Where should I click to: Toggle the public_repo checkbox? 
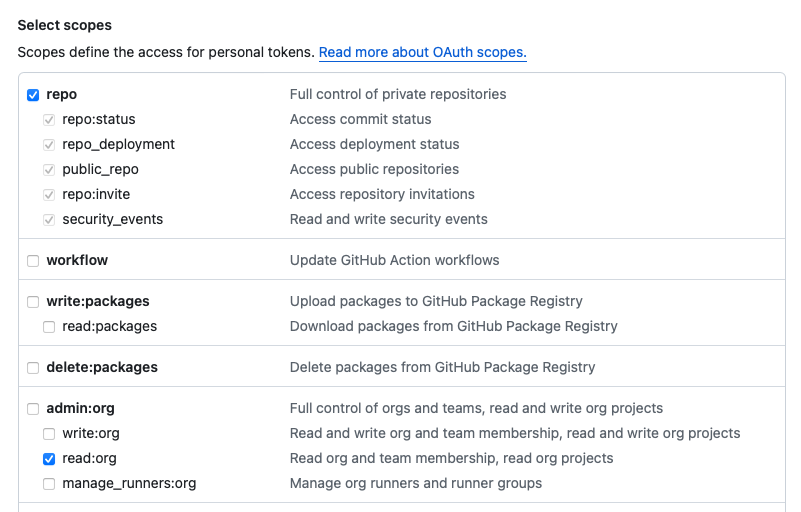tap(49, 170)
